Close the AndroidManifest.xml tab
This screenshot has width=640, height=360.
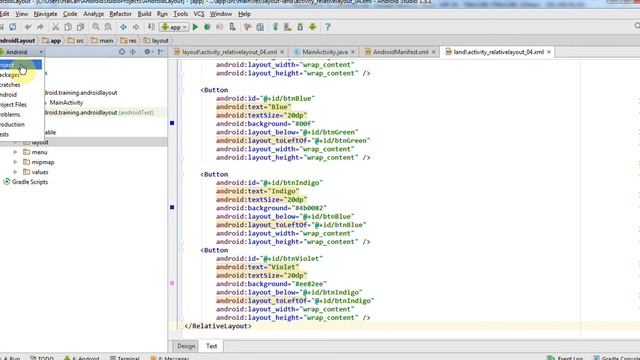coord(433,52)
